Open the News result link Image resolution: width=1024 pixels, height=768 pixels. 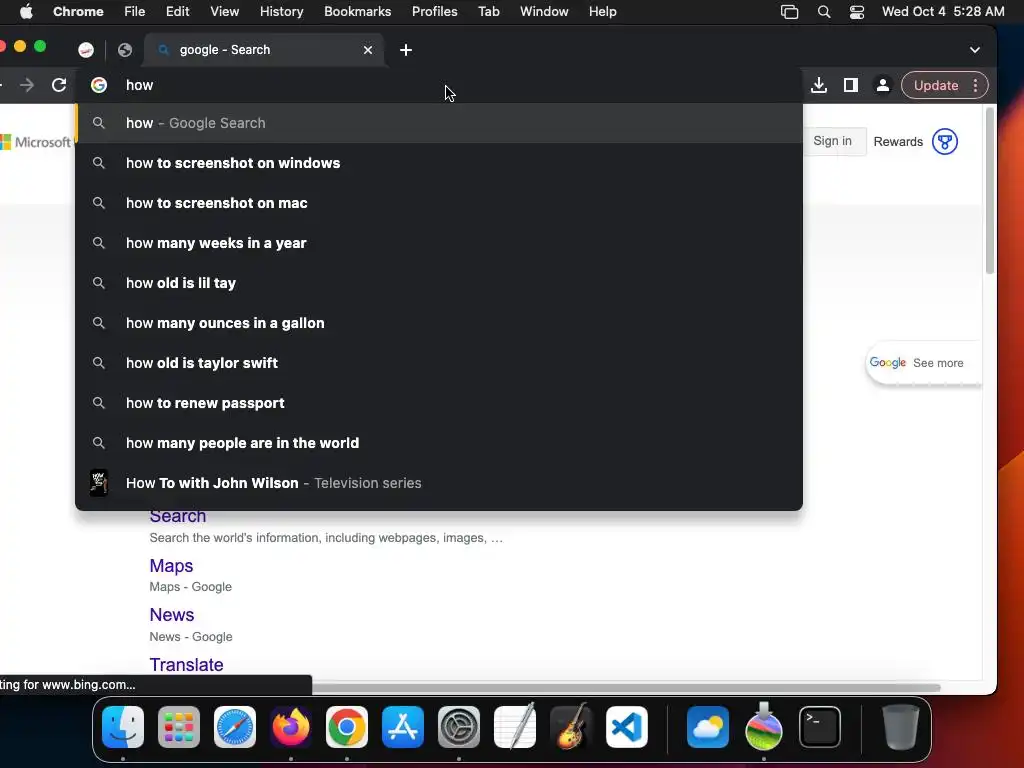coord(172,615)
